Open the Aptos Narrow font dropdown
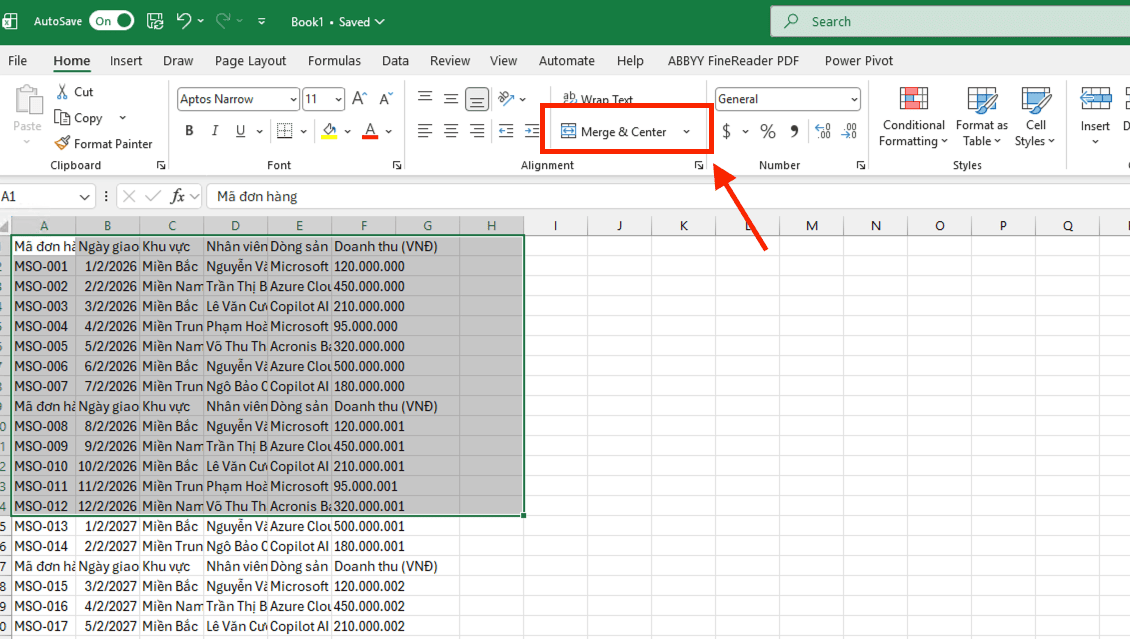Image resolution: width=1130 pixels, height=639 pixels. (293, 99)
